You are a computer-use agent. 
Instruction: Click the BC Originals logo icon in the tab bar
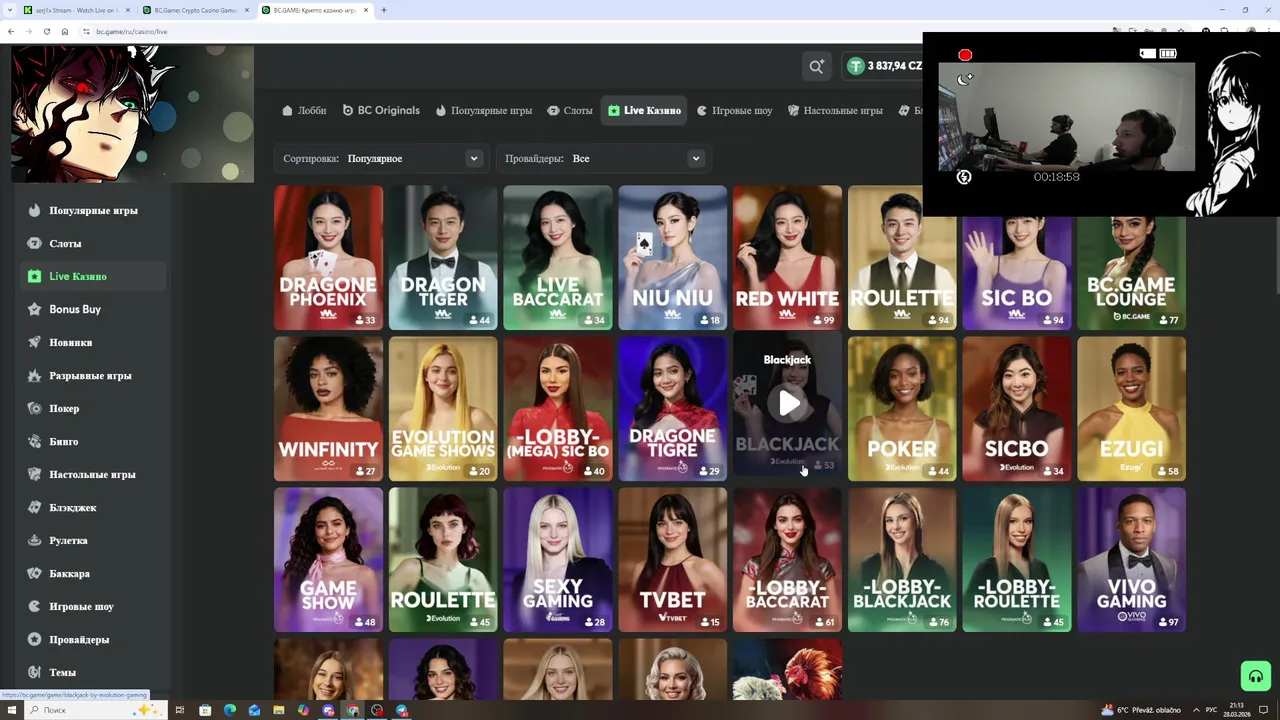pos(348,110)
